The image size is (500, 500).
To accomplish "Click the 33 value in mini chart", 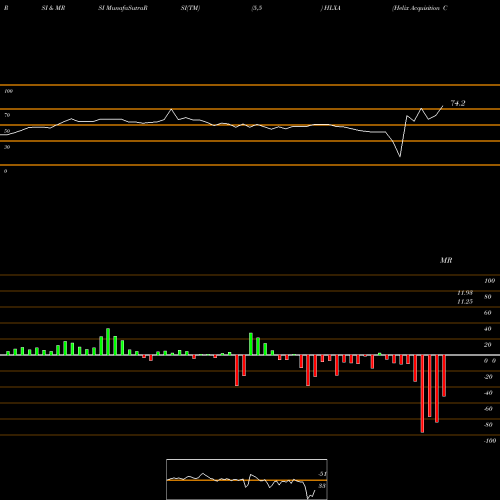I will 322,486.
